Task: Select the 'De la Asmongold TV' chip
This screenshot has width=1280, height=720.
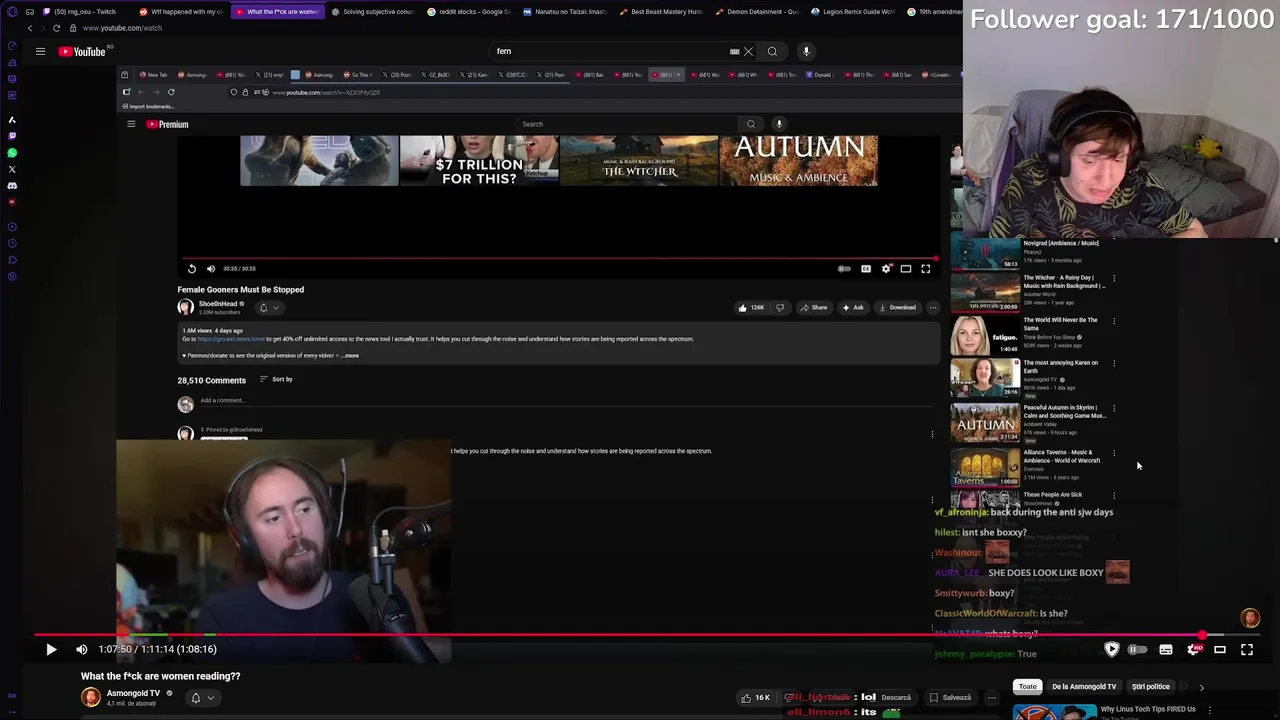Action: (x=1084, y=687)
